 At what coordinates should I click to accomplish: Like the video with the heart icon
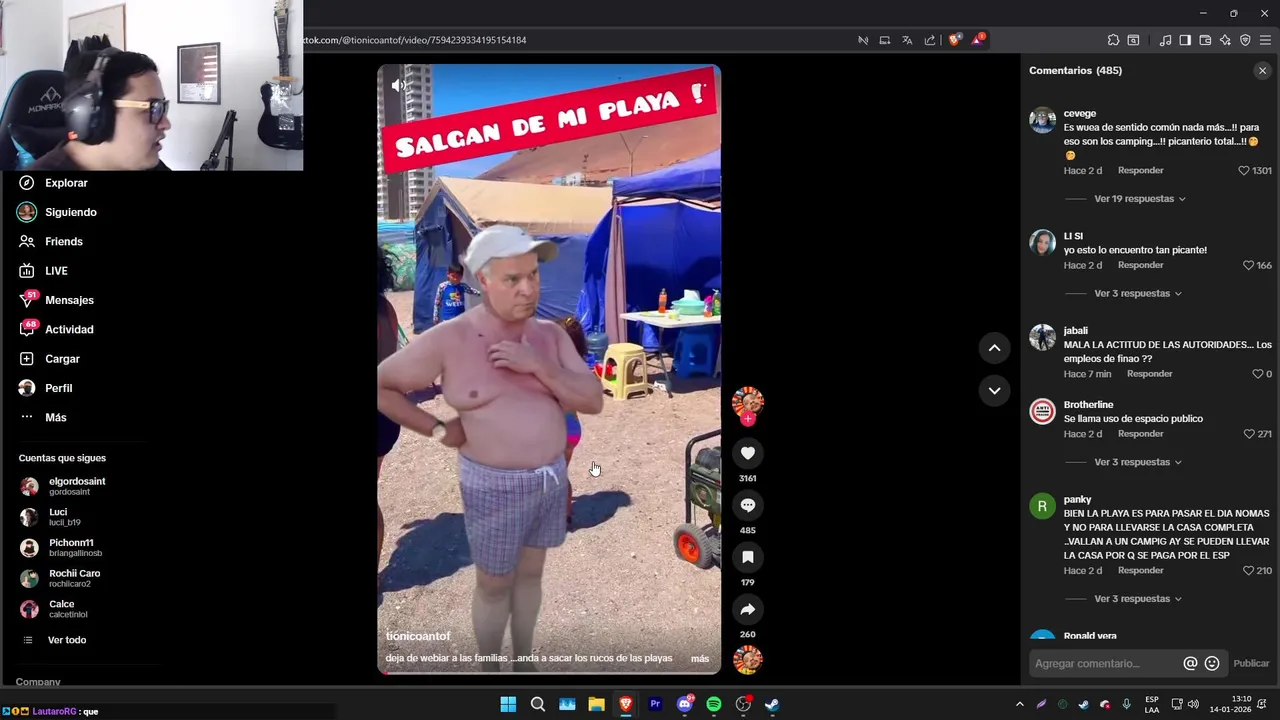click(x=747, y=453)
